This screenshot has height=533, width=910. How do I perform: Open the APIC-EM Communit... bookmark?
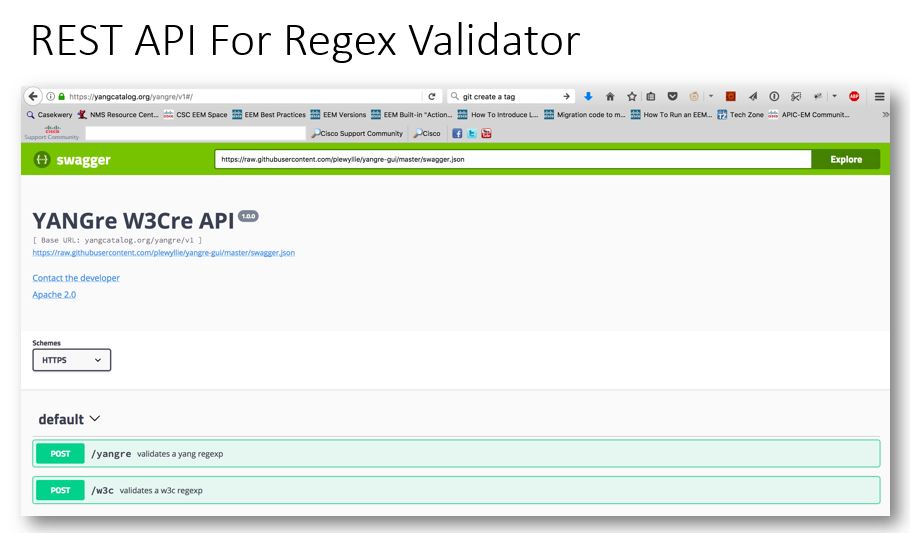pos(809,115)
